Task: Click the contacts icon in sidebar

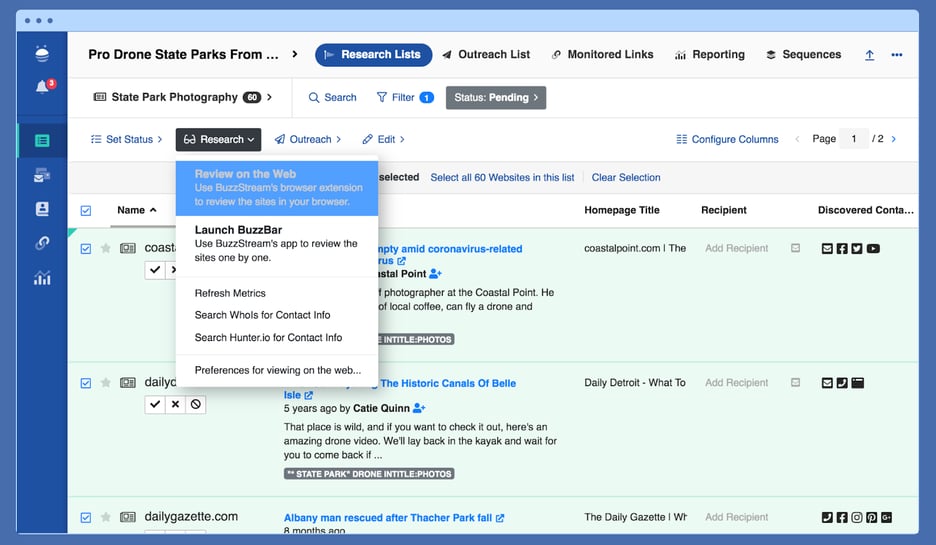Action: coord(42,209)
